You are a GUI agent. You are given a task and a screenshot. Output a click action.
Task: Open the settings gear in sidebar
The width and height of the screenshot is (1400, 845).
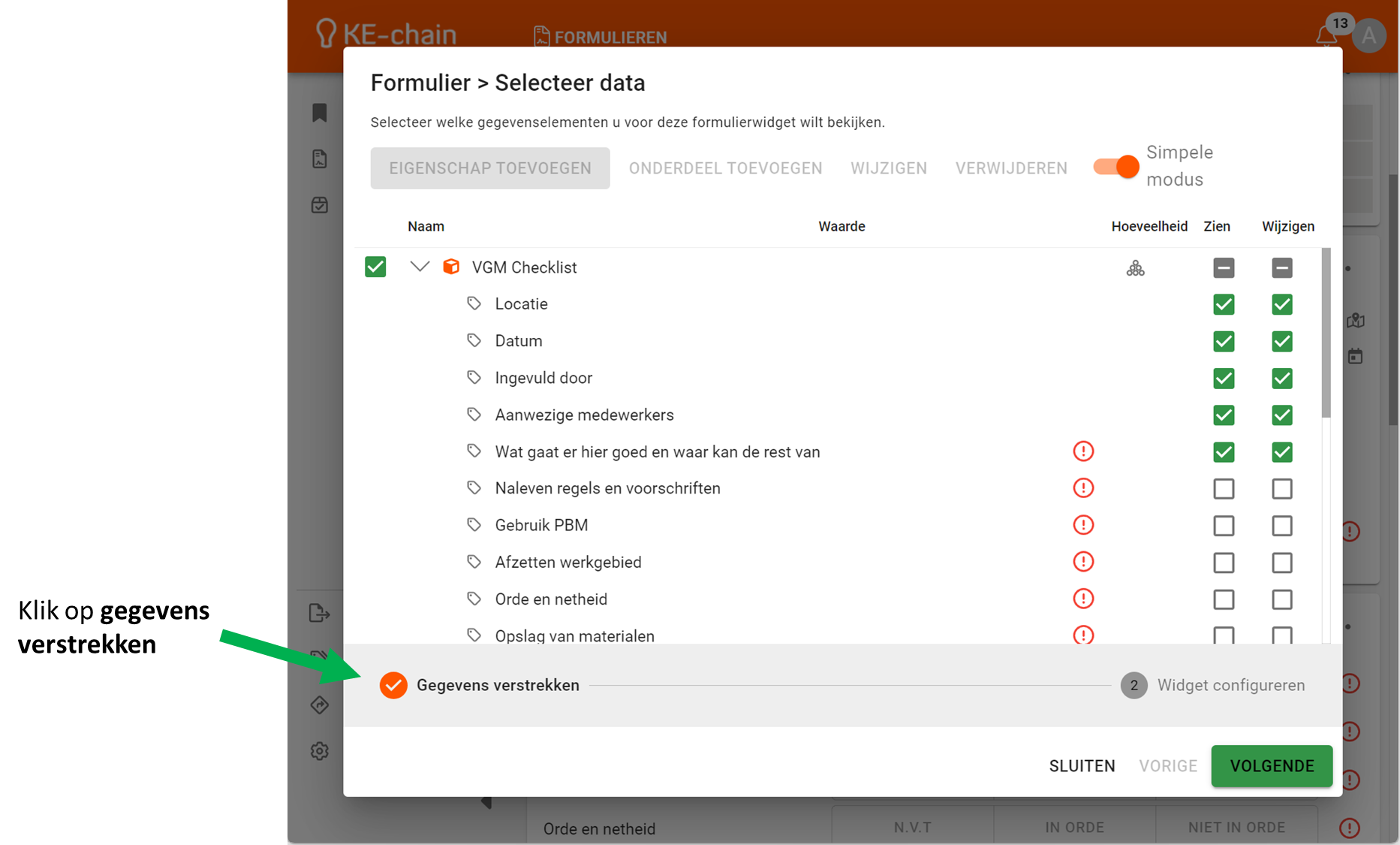320,751
